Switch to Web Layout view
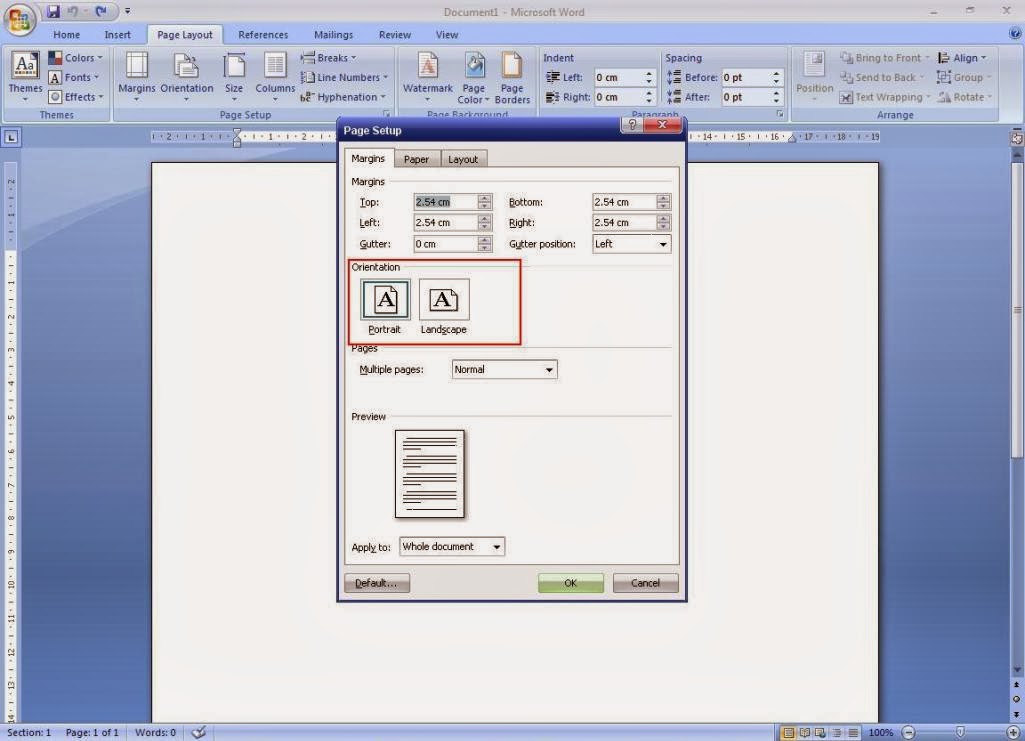This screenshot has width=1025, height=741. pyautogui.click(x=820, y=733)
